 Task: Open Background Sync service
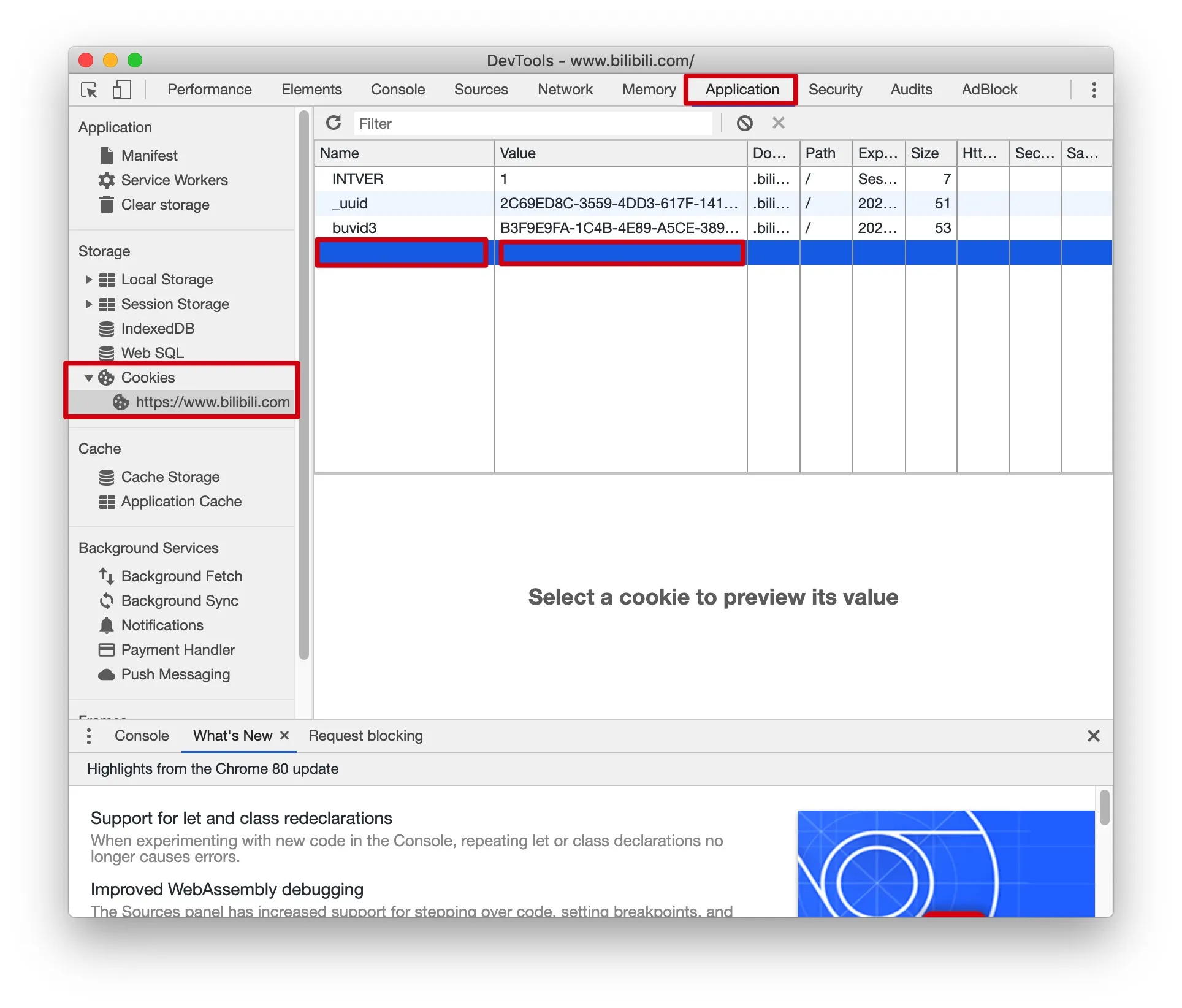180,601
